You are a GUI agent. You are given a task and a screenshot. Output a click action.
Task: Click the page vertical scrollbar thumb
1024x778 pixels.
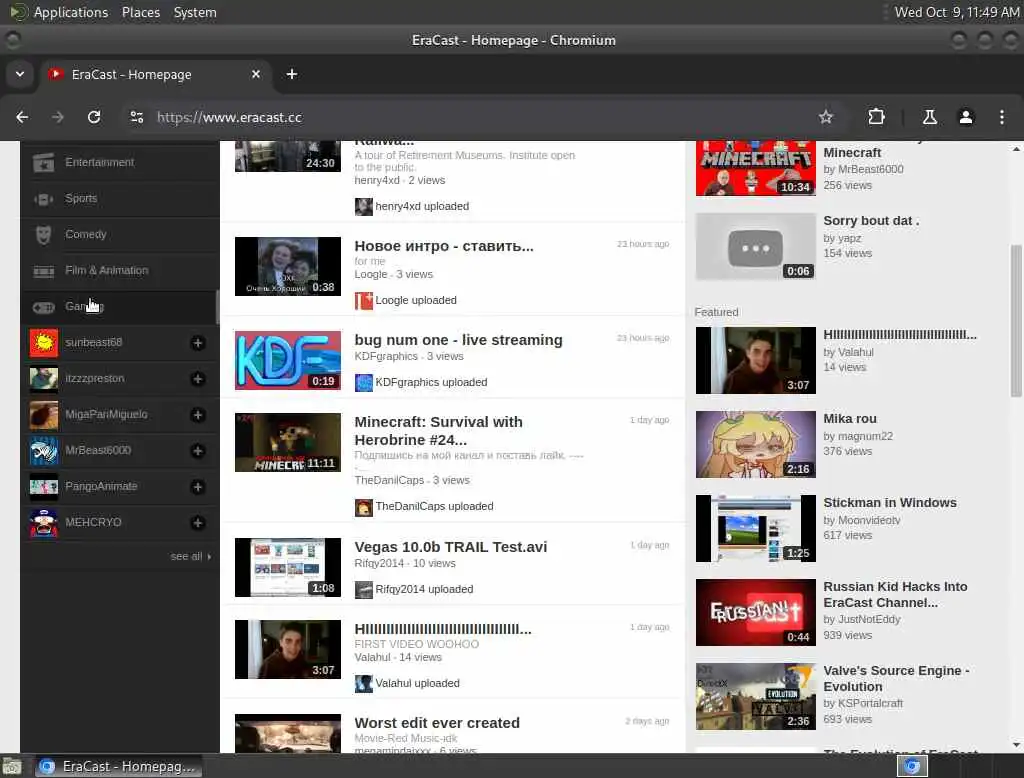point(1016,321)
